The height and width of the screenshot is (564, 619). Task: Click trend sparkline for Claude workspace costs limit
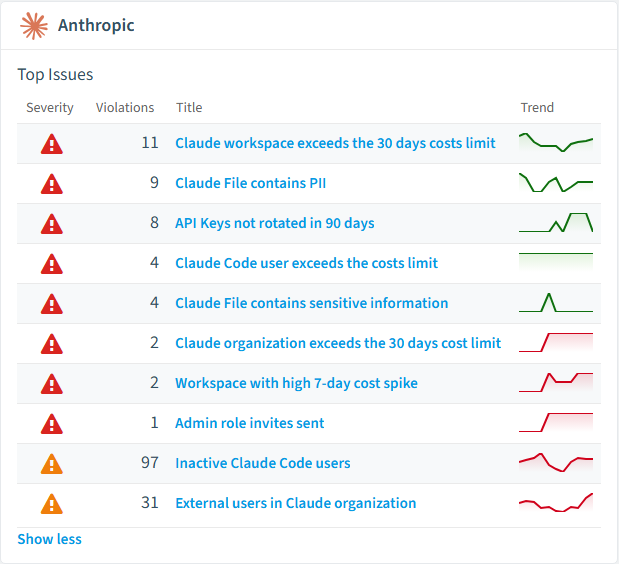click(x=556, y=143)
